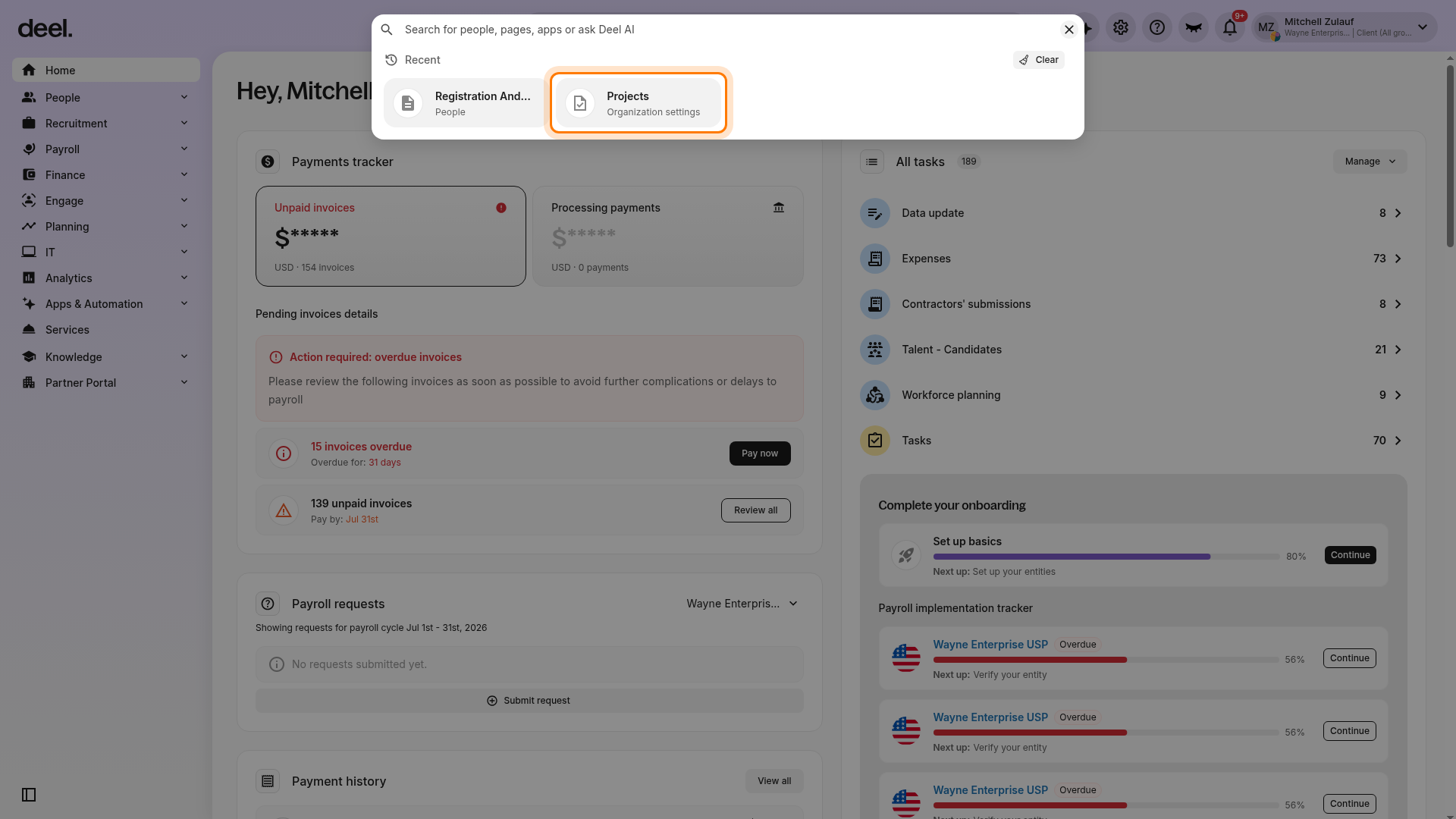Open the help question mark icon
This screenshot has width=1456, height=819.
tap(1157, 28)
